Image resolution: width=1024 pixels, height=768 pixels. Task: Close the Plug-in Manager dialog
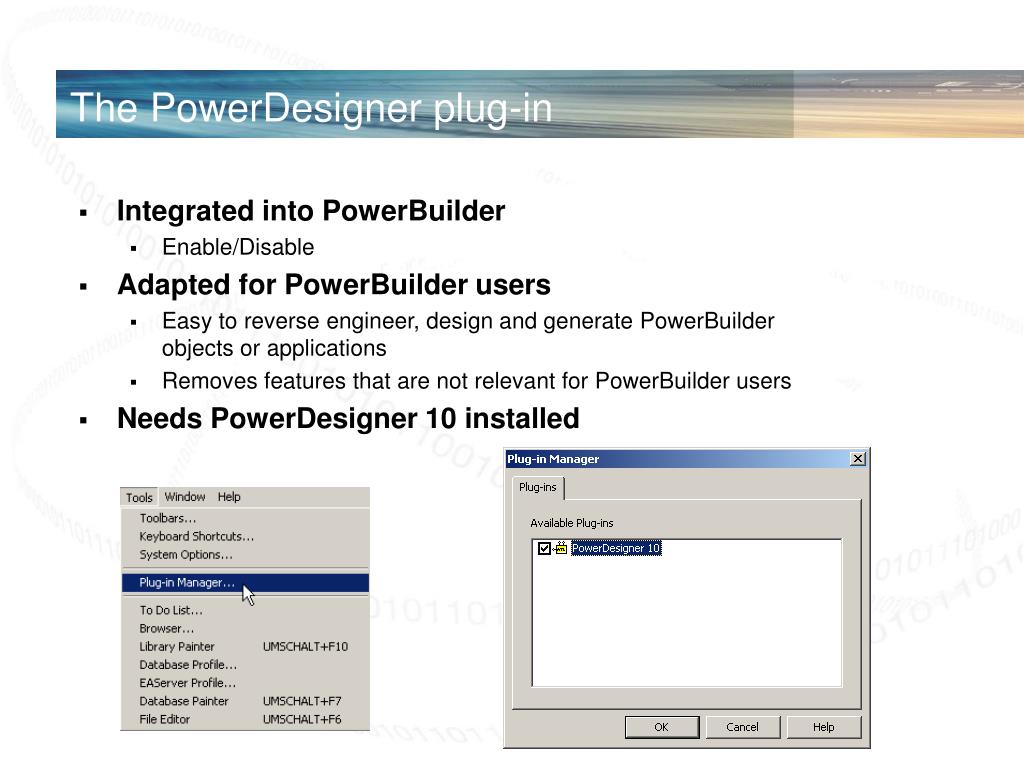tap(858, 459)
